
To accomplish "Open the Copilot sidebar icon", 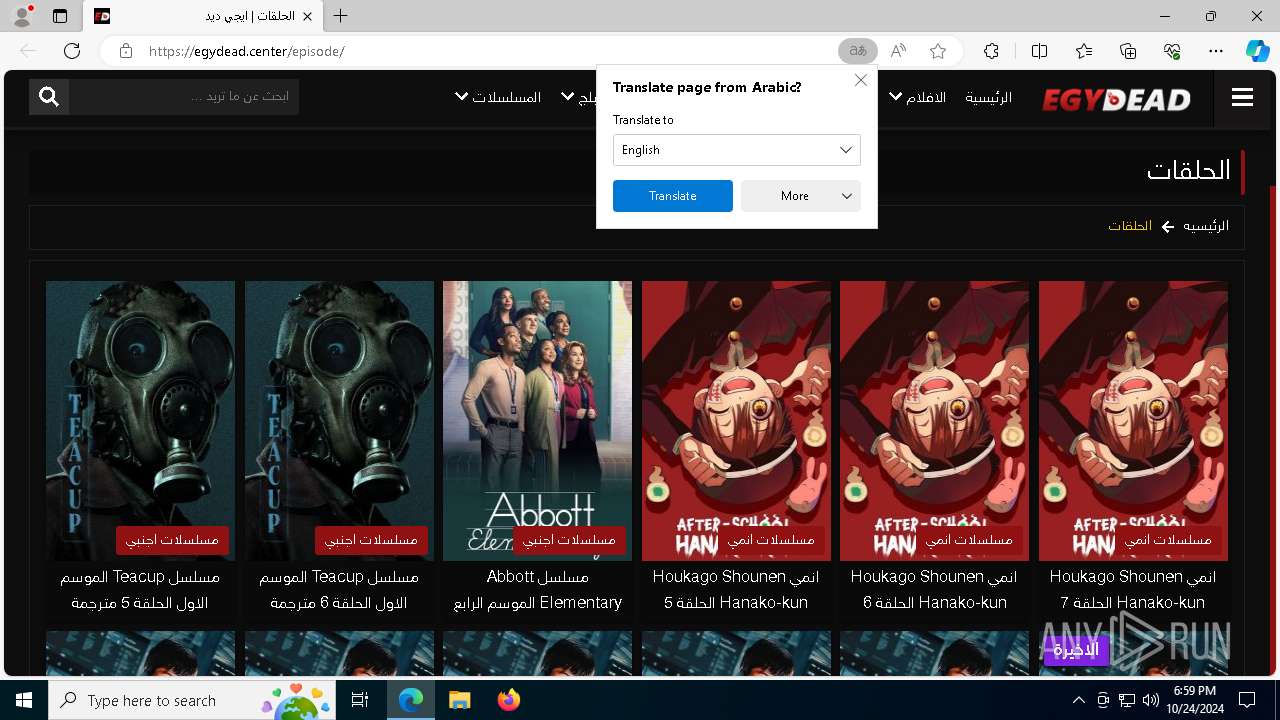I will click(x=1257, y=51).
